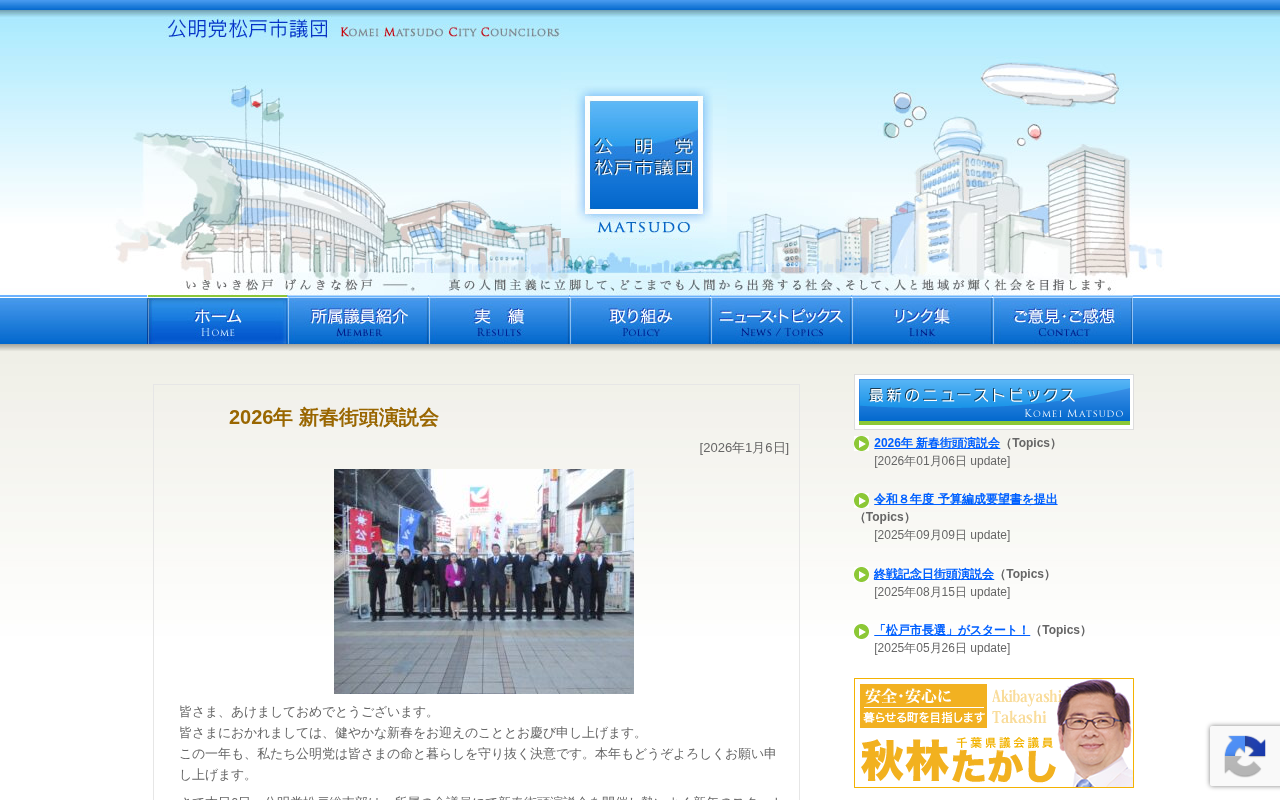Click the reCAPTCHA badge icon

(1245, 756)
